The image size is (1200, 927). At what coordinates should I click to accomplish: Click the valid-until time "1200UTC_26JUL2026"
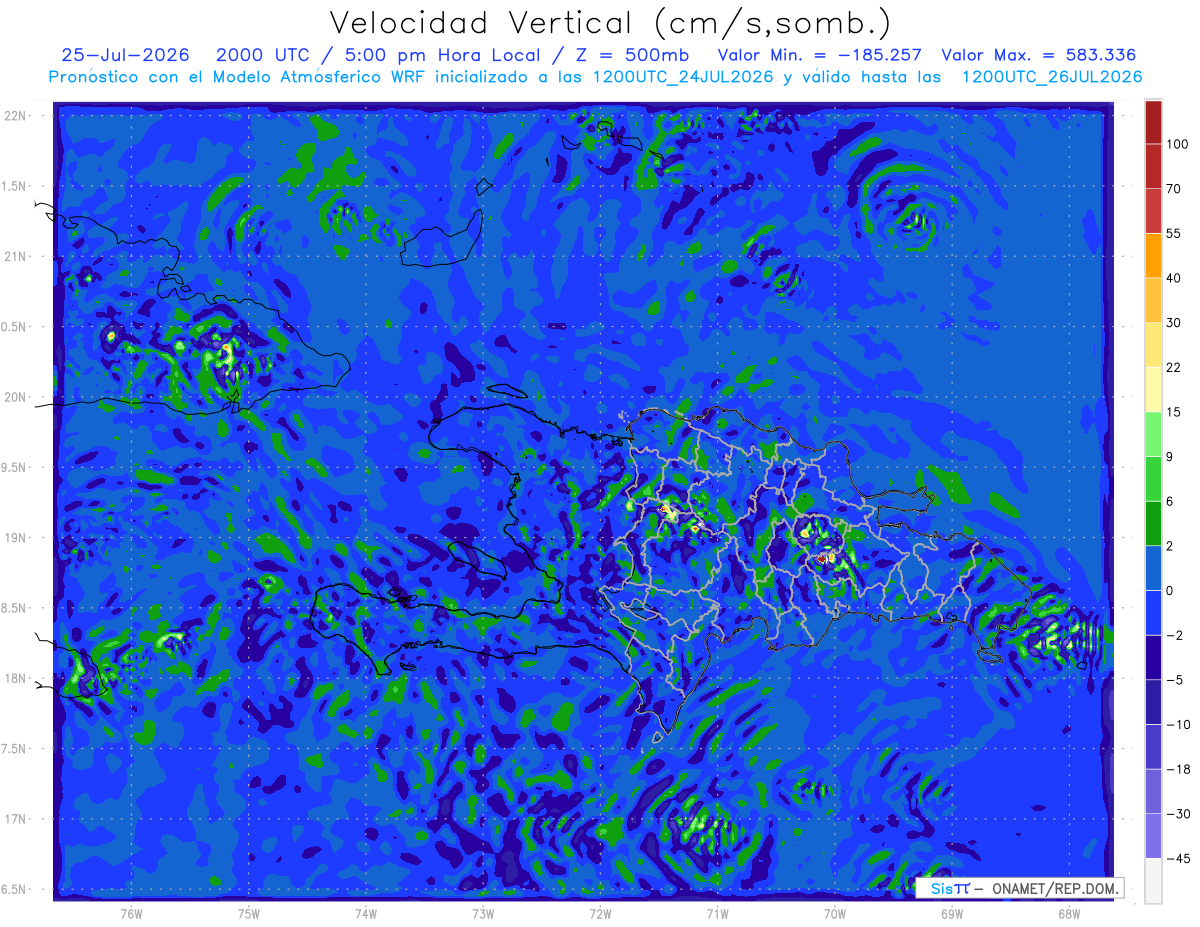point(1052,77)
